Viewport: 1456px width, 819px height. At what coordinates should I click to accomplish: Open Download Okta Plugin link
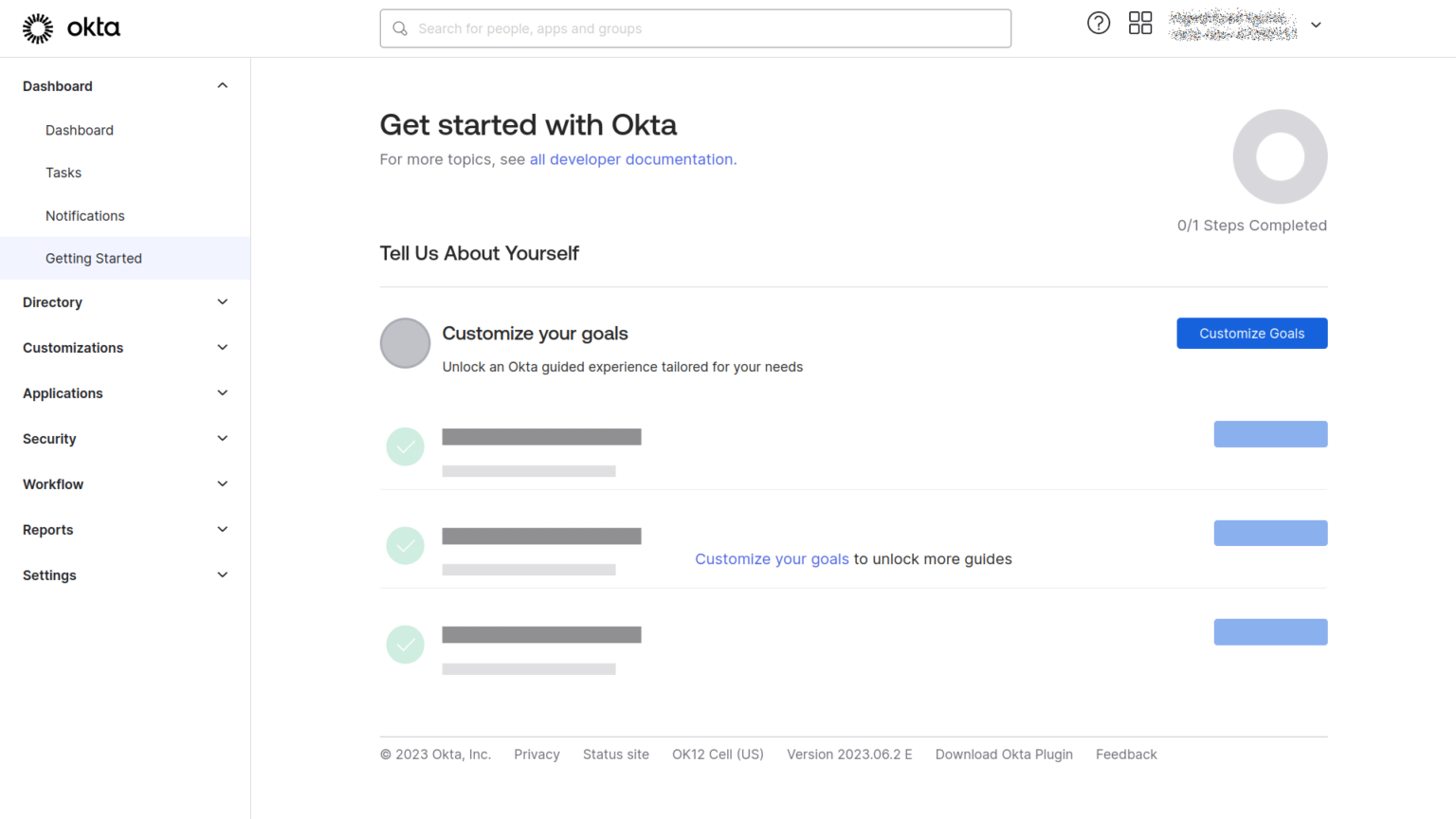coord(1004,754)
